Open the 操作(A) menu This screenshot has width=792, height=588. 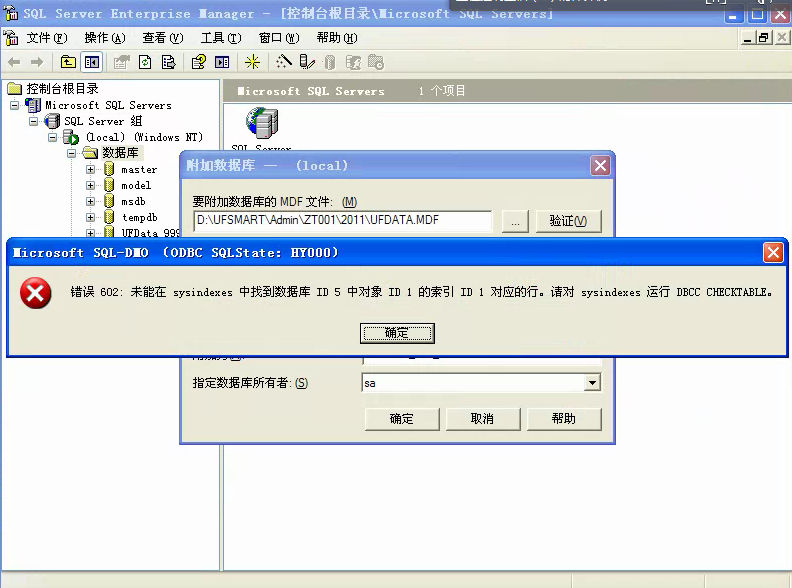pos(105,38)
